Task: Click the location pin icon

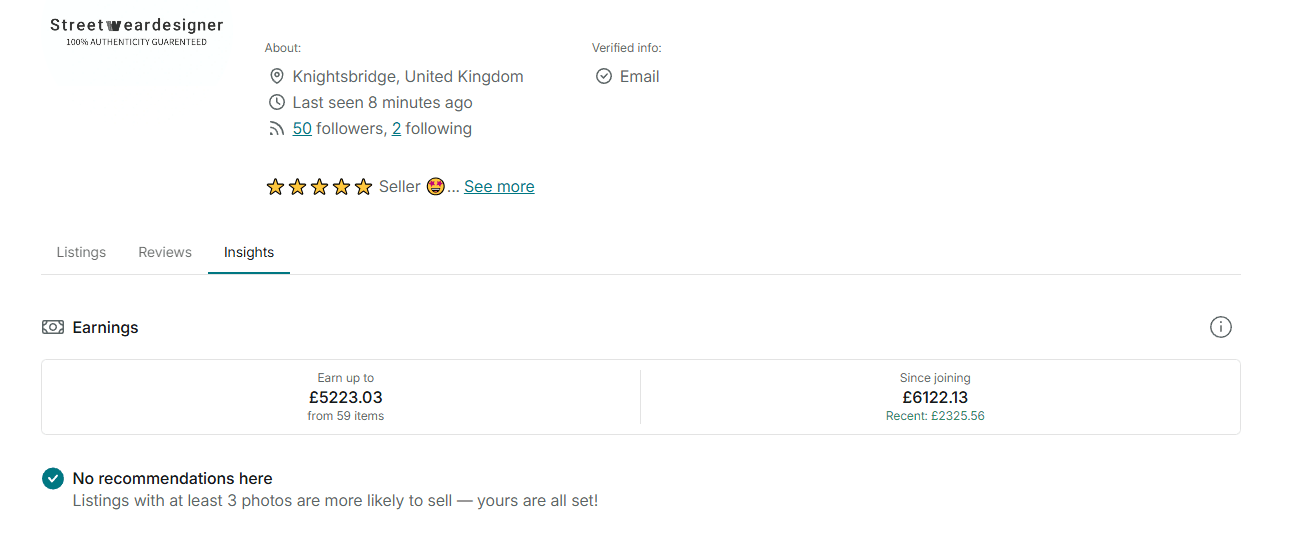Action: 277,76
